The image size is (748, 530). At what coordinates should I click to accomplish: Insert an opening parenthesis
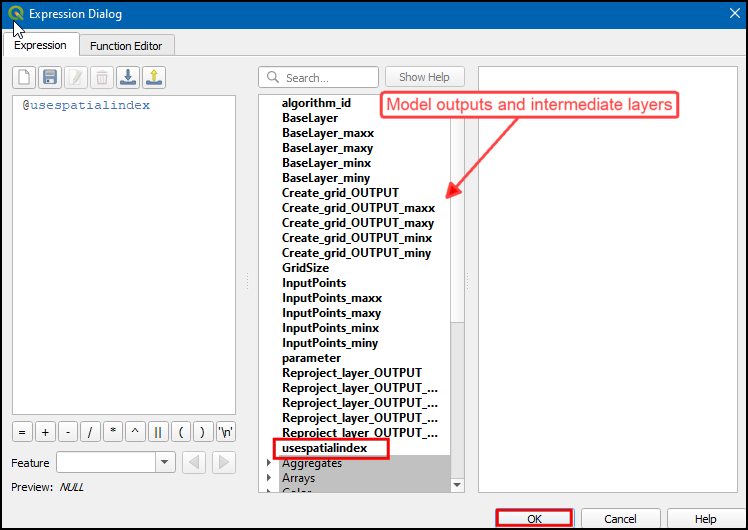point(181,432)
